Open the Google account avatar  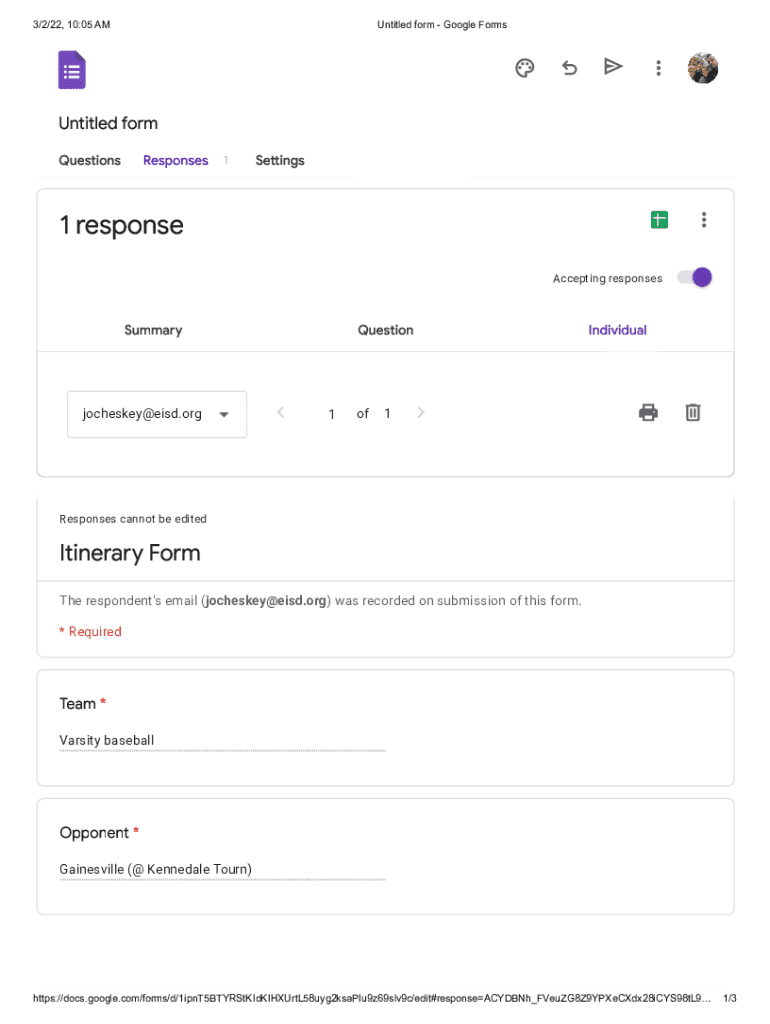(x=703, y=68)
